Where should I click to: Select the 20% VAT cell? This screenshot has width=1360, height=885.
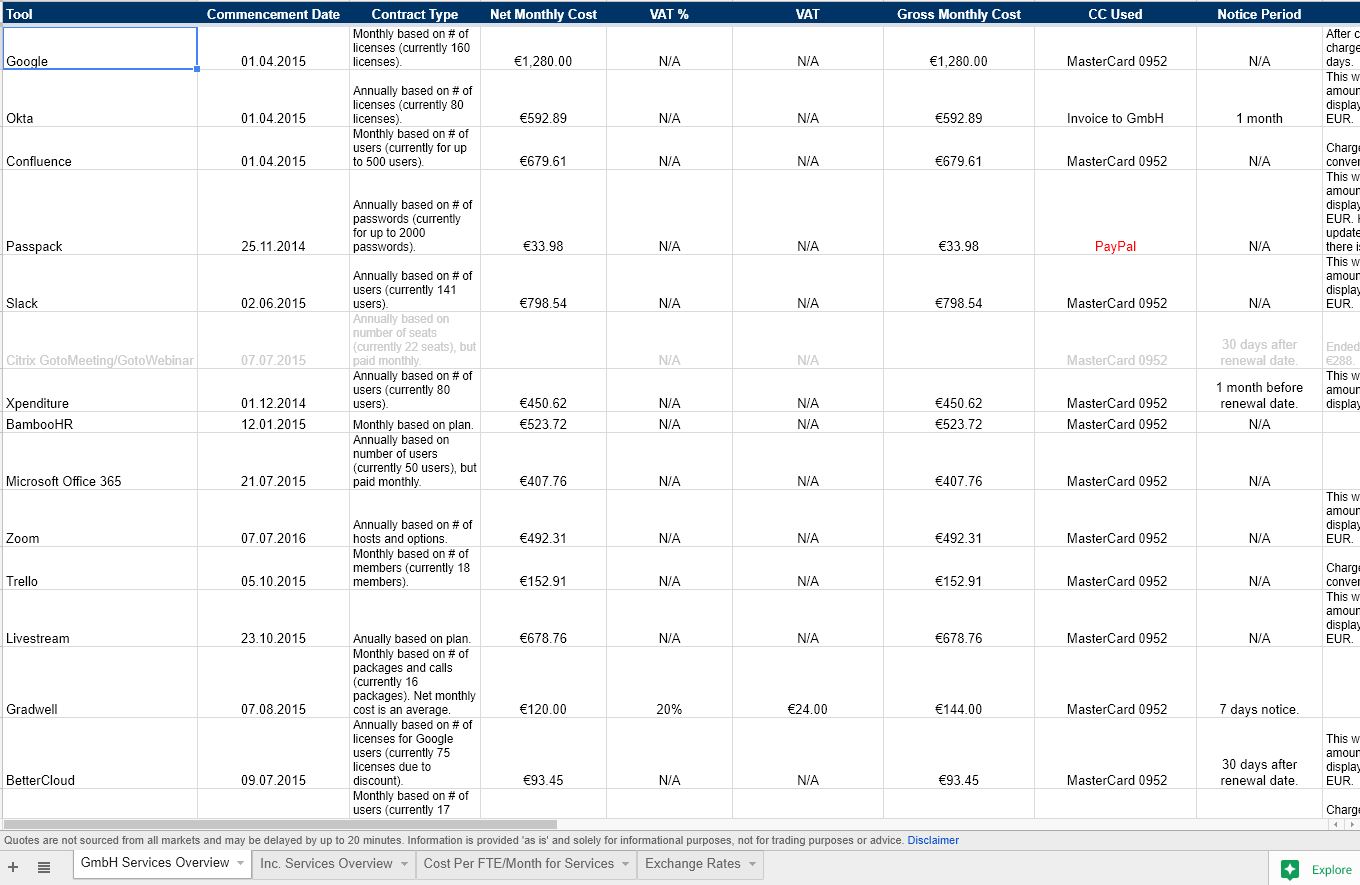tap(669, 682)
